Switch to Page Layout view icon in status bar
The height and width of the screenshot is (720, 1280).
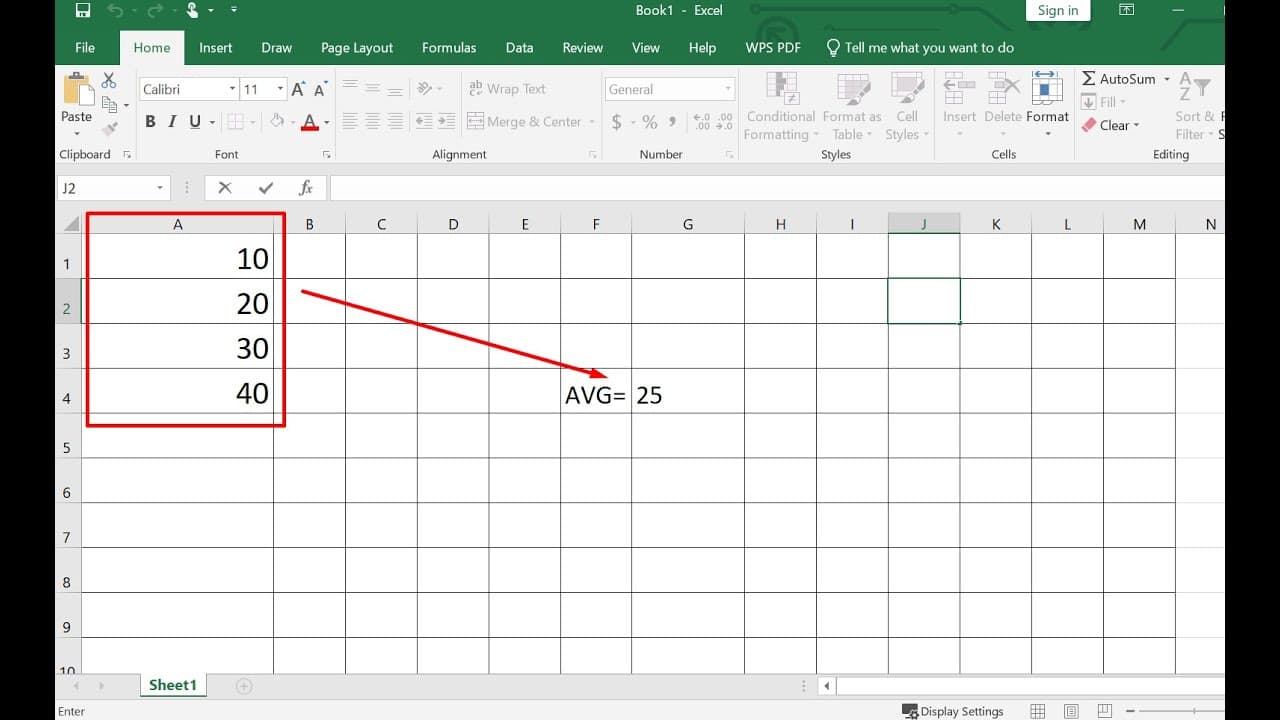point(1072,711)
